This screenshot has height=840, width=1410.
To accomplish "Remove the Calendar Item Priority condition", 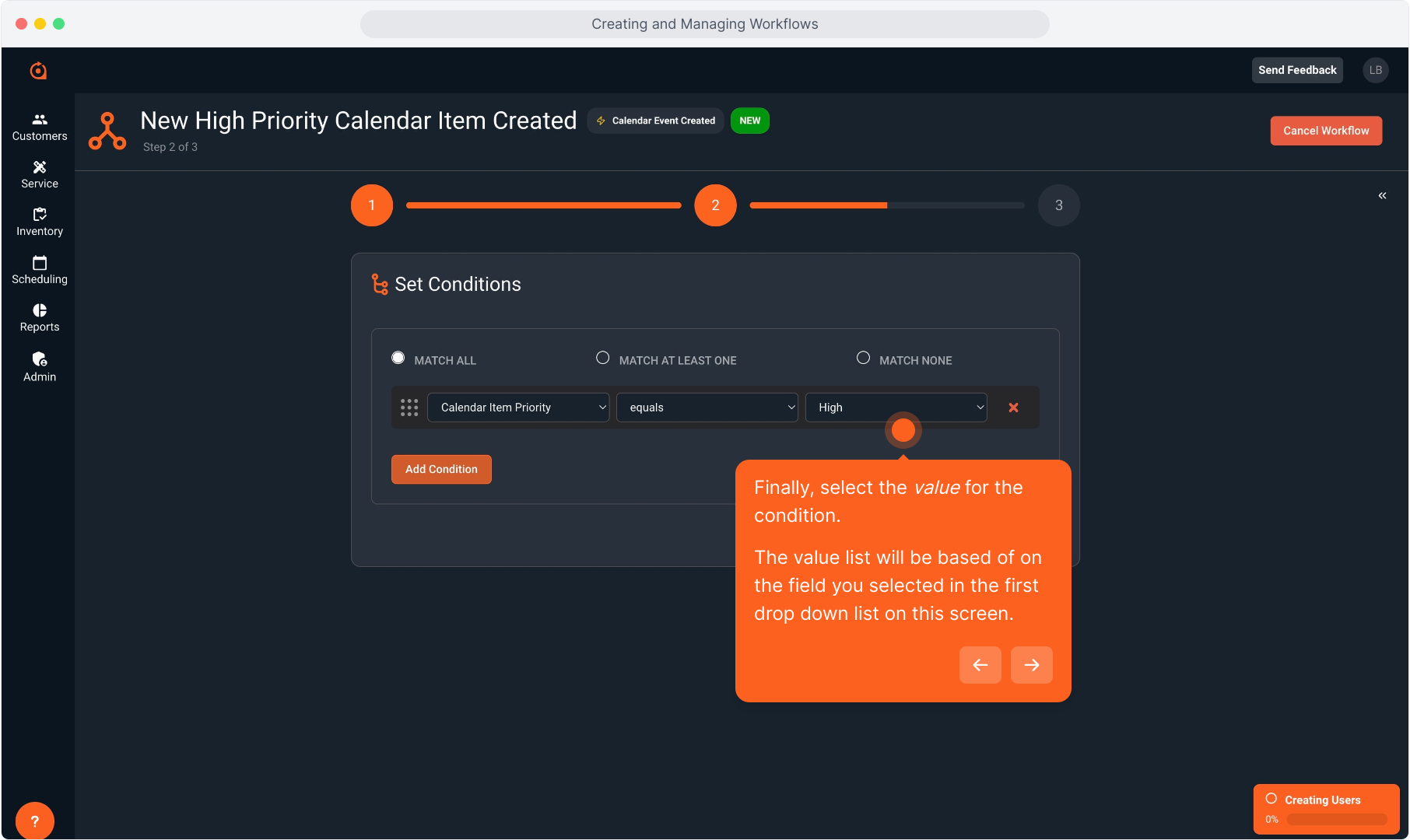I will [1013, 408].
